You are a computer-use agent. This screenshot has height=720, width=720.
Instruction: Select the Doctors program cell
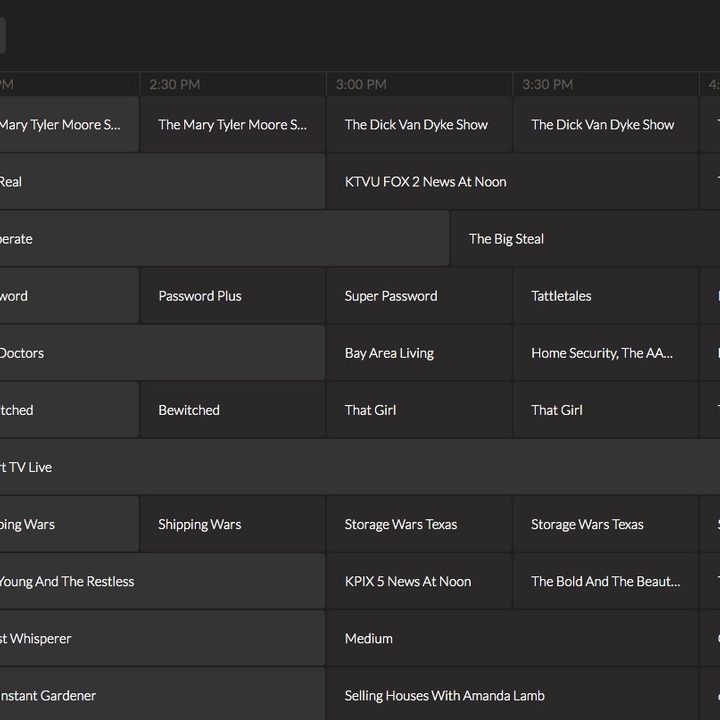point(163,353)
